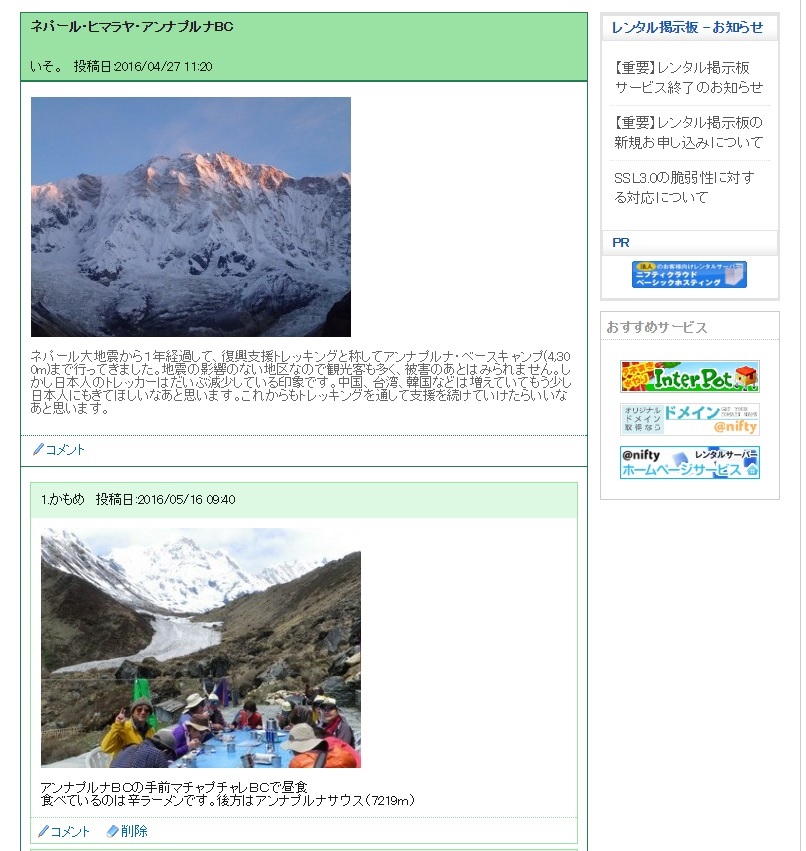Viewport: 806px width, 851px height.
Task: Click the post title ネパール・ヒマラヤ・アンナプルナBC
Action: (132, 26)
